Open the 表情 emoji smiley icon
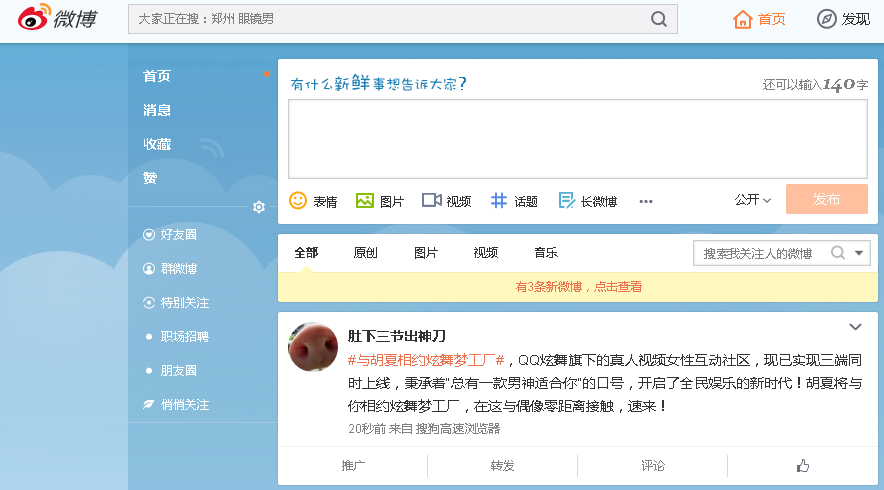This screenshot has height=490, width=884. click(x=298, y=200)
